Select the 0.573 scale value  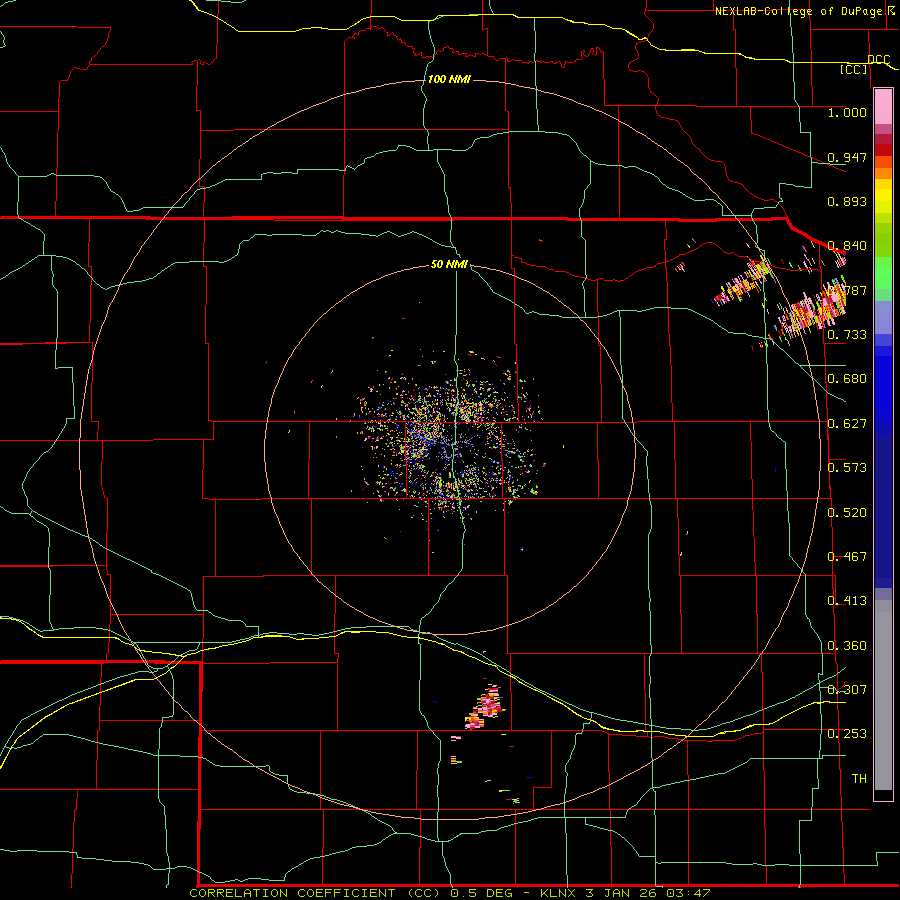(847, 467)
